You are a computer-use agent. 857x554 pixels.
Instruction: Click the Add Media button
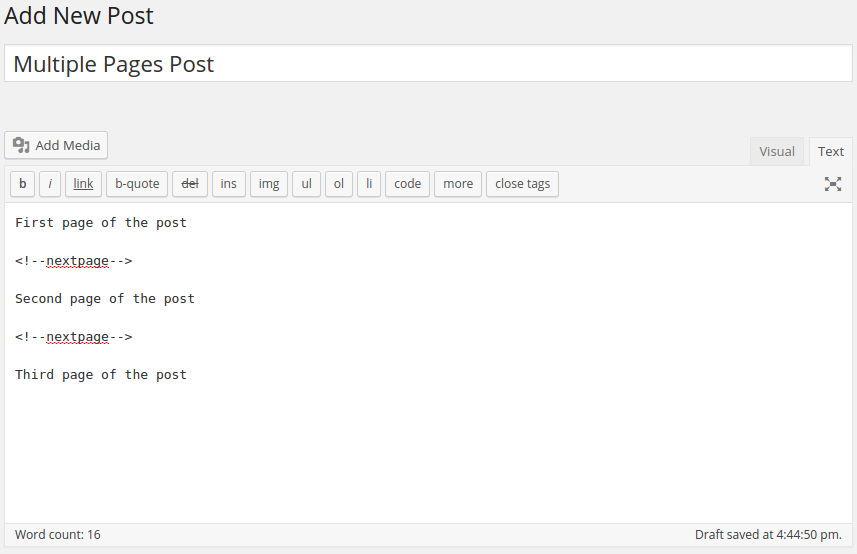56,145
